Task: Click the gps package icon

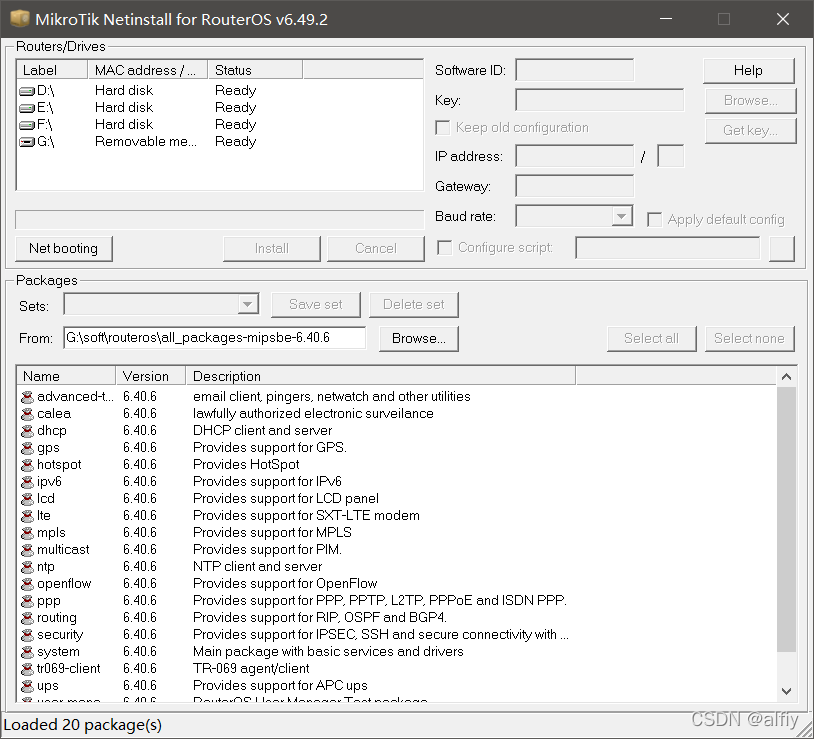Action: 27,448
